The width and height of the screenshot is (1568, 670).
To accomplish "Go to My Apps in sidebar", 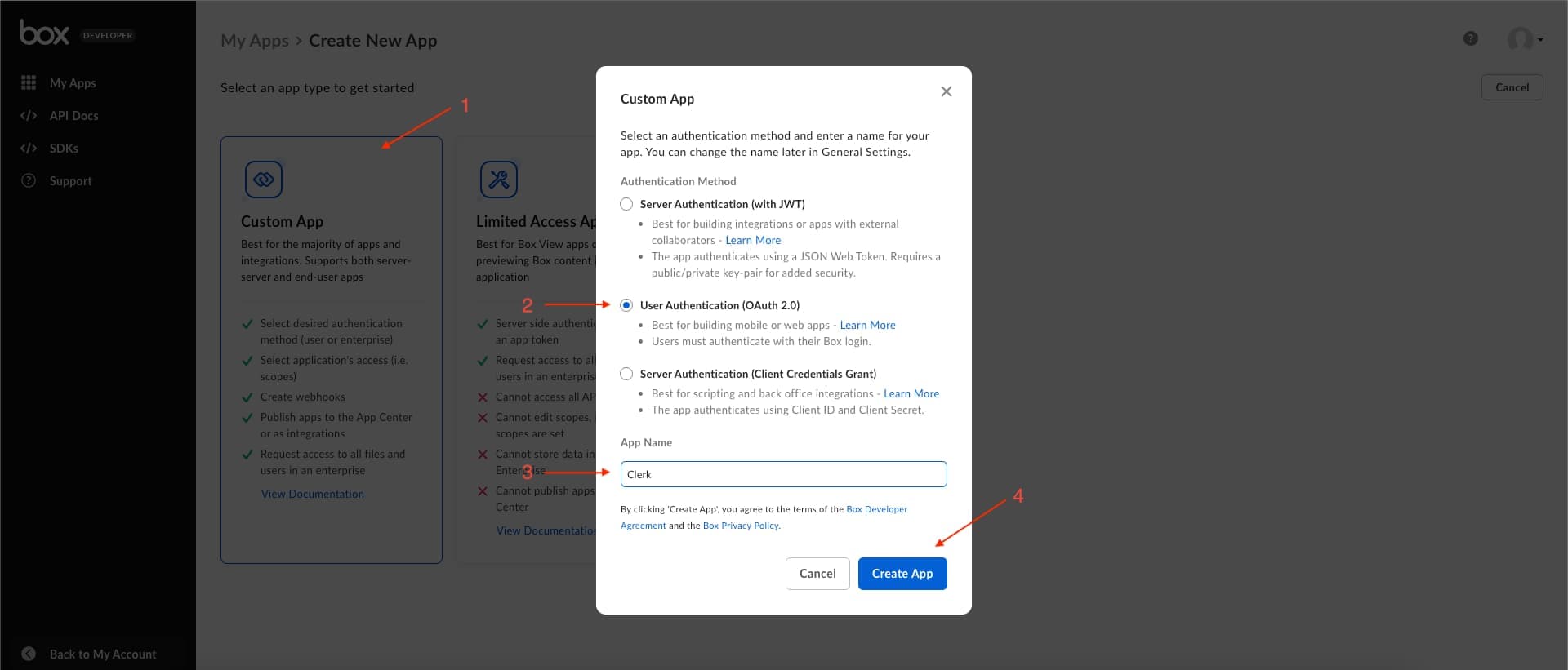I will point(73,82).
